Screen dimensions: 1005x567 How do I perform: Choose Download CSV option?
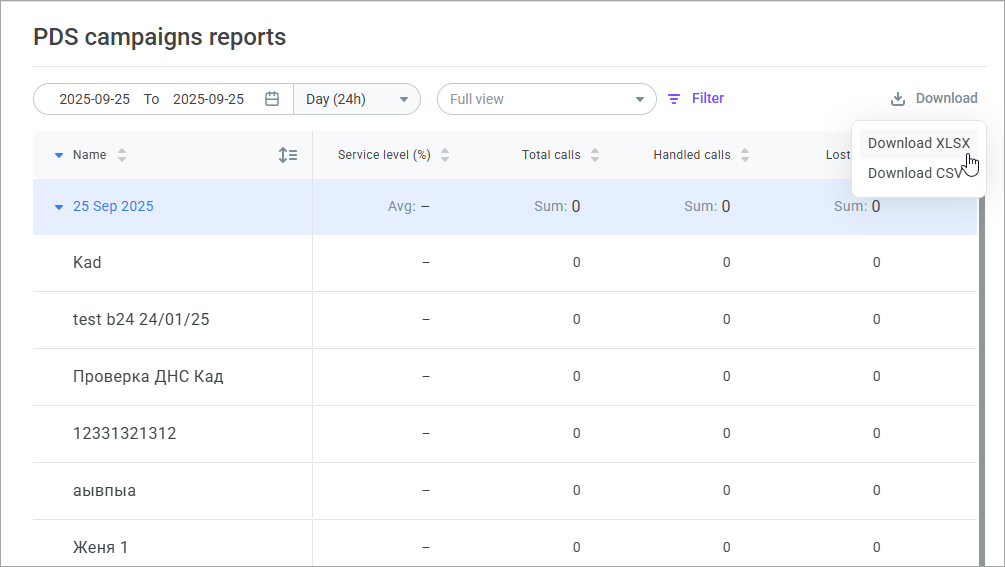[914, 173]
